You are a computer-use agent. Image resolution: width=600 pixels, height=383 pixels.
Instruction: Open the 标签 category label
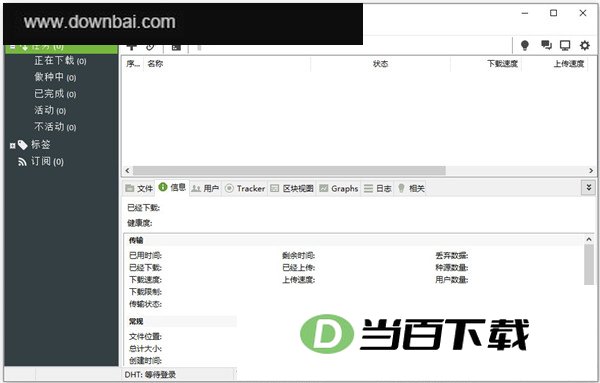pos(41,145)
